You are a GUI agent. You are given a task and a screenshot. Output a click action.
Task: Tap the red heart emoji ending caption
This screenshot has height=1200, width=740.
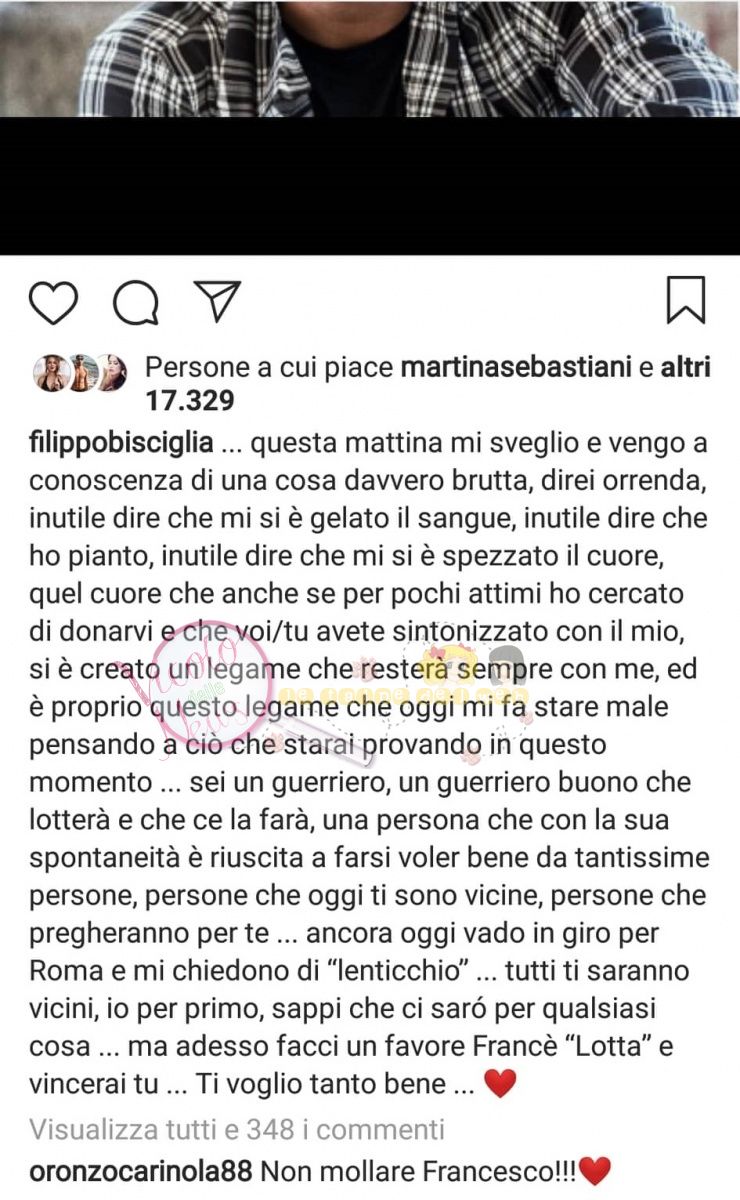click(x=499, y=1085)
